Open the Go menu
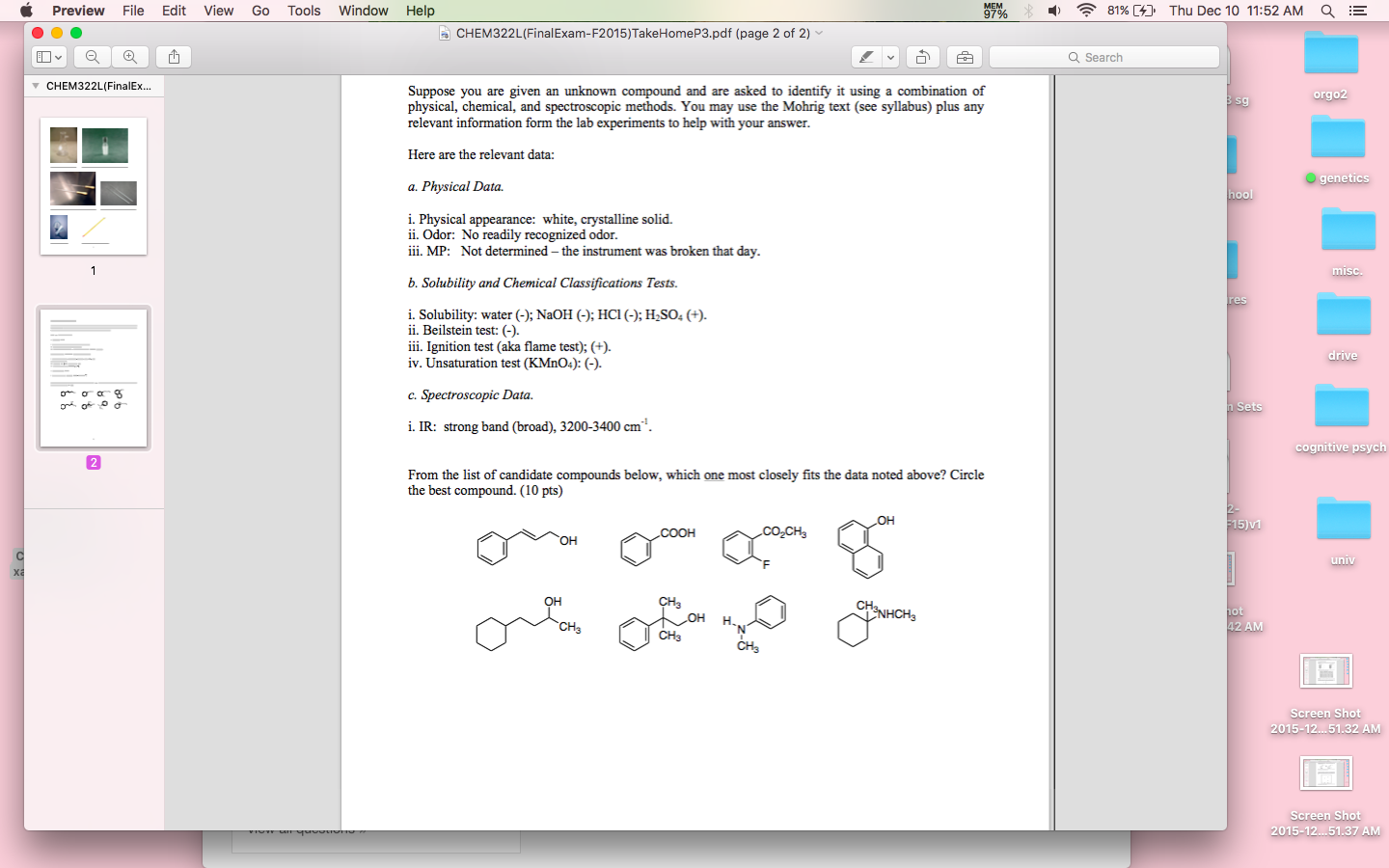This screenshot has width=1389, height=868. click(x=260, y=11)
